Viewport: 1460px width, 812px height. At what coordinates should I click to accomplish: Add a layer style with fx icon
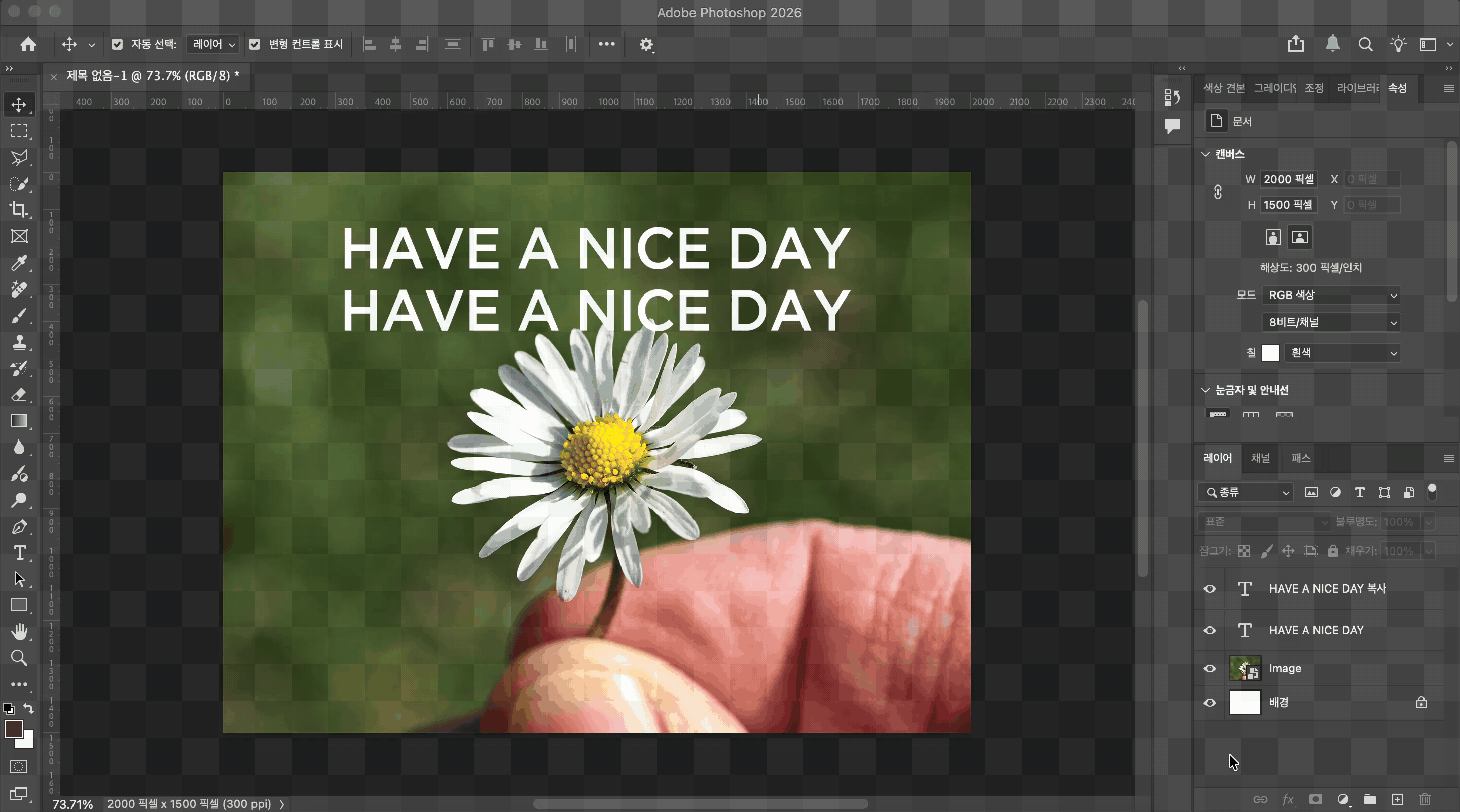(x=1288, y=799)
